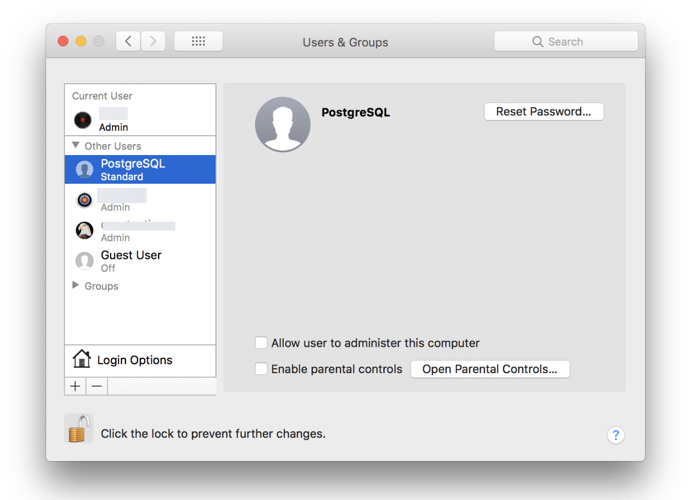This screenshot has height=500, width=700.
Task: Click the Login Options house icon
Action: 82,359
